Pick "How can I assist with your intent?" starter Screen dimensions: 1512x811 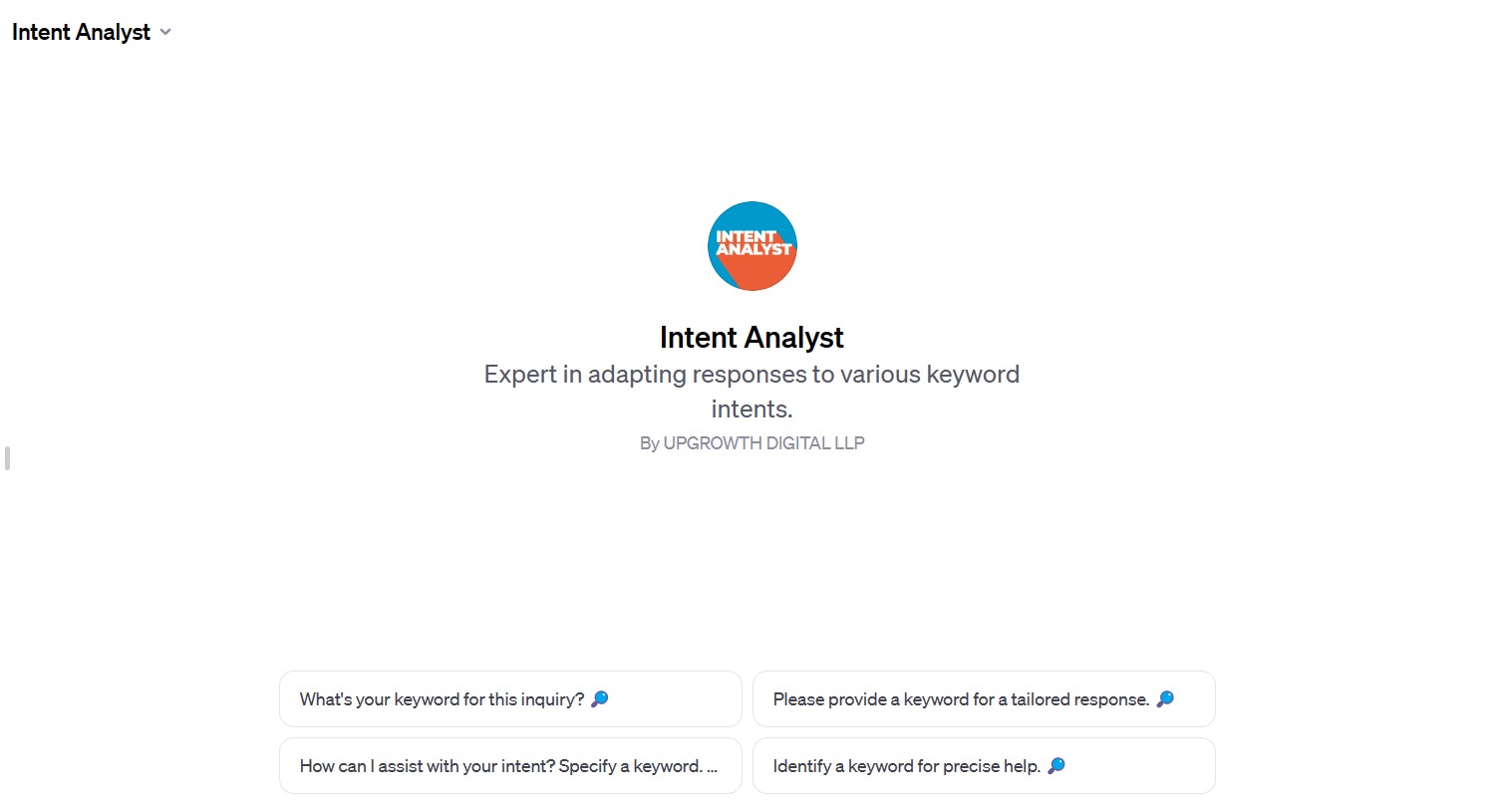click(x=510, y=766)
